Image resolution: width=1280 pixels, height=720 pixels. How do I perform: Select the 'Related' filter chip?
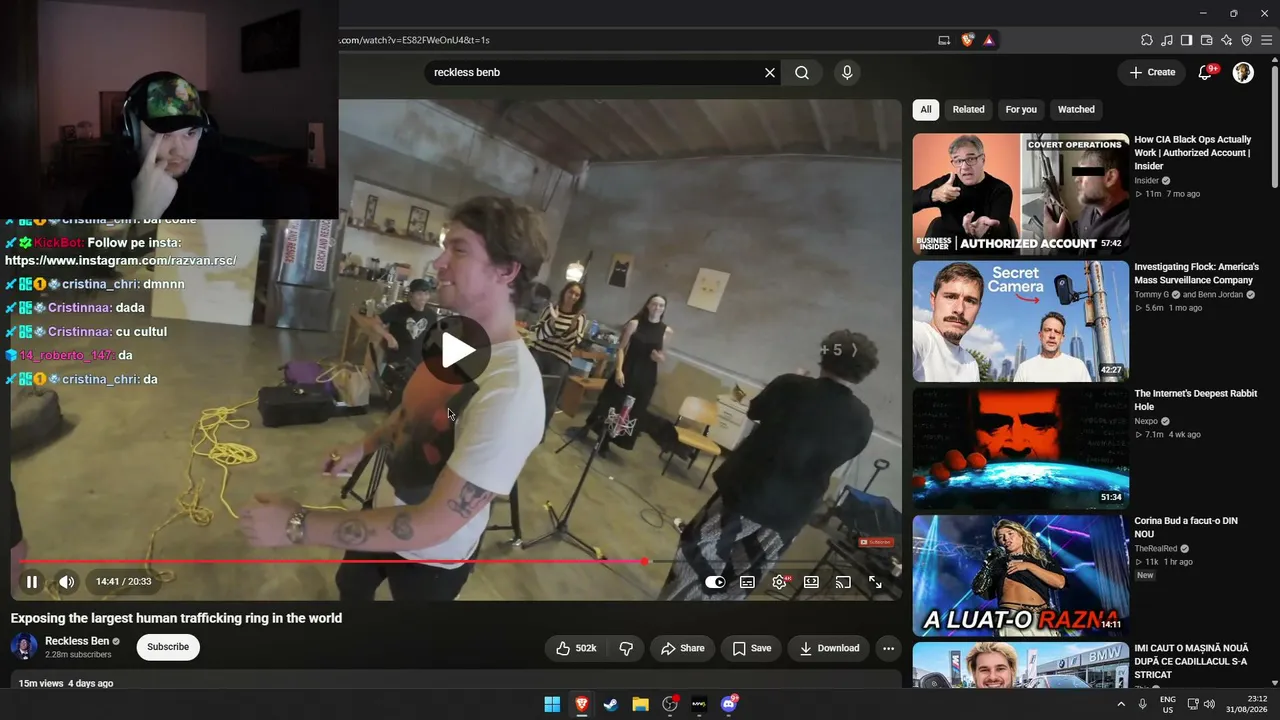[x=968, y=109]
